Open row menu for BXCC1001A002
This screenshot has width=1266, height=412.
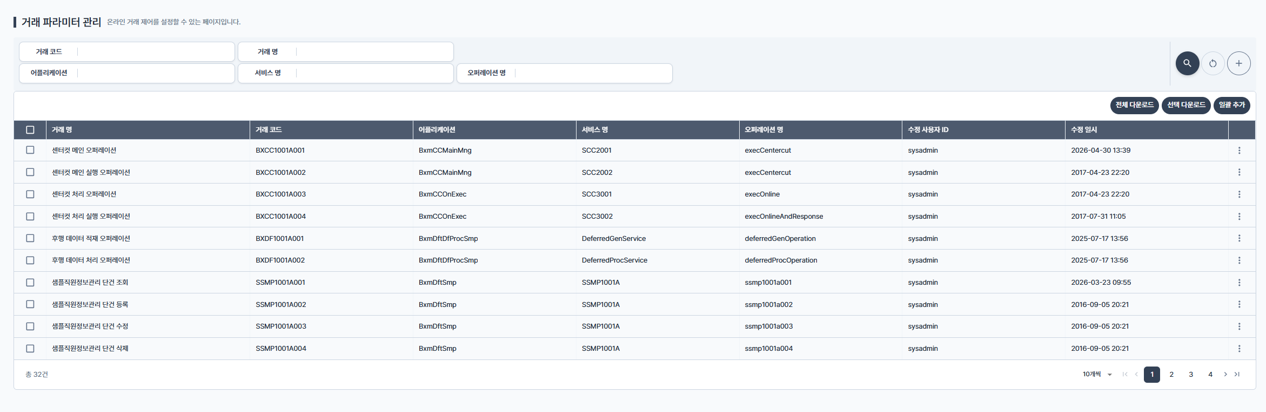1239,173
